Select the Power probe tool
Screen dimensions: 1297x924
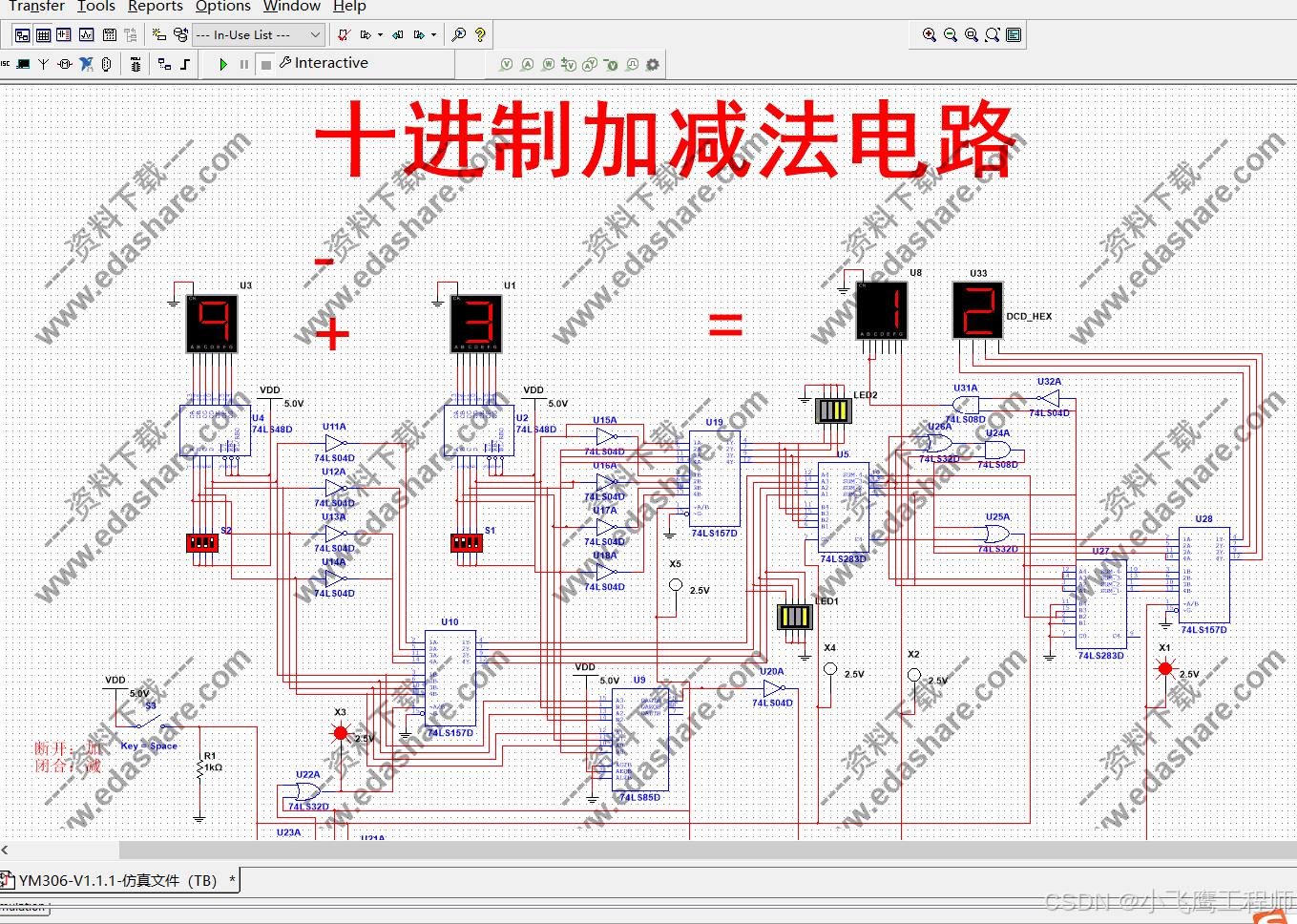(548, 65)
